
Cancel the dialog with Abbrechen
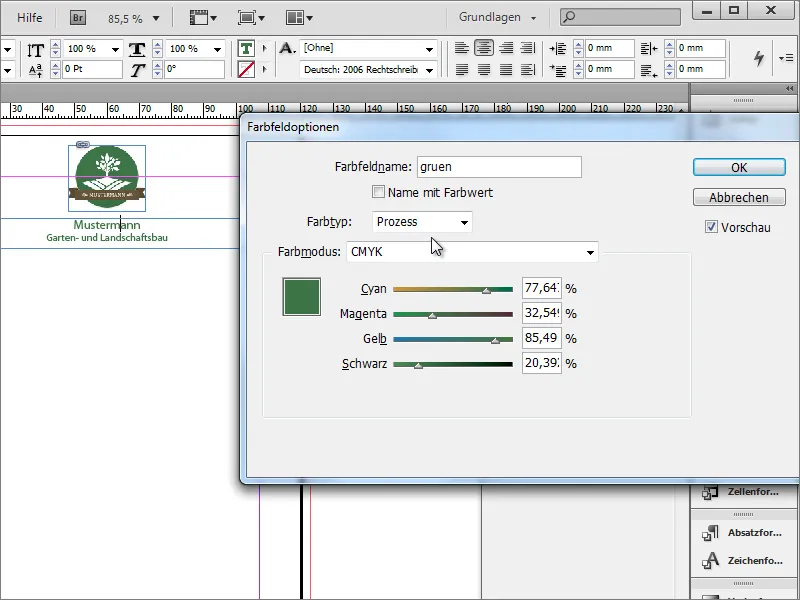pyautogui.click(x=738, y=197)
